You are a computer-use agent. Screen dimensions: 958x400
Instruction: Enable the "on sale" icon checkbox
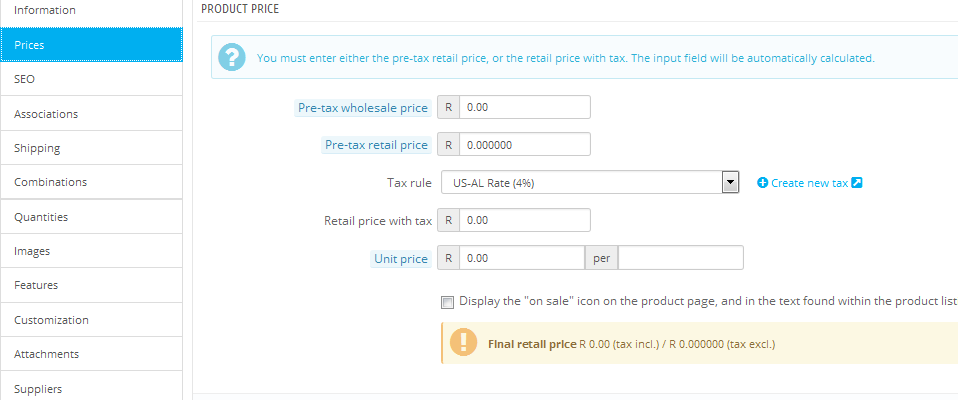point(447,301)
